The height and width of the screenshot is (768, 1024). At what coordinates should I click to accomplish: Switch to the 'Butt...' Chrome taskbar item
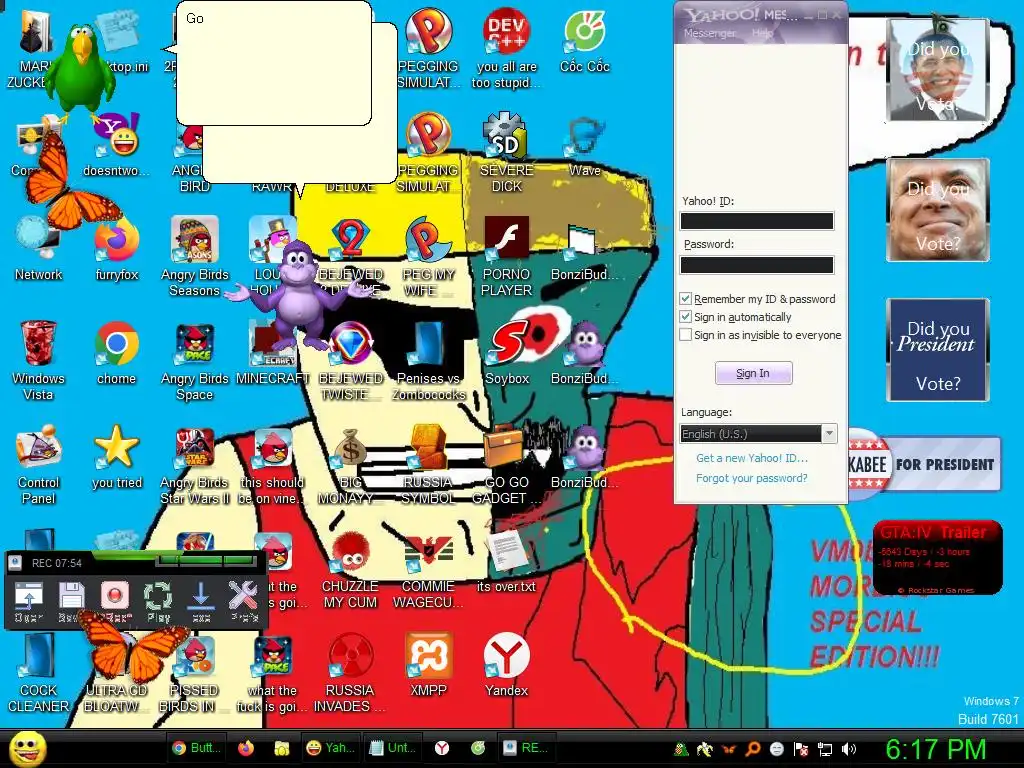196,748
